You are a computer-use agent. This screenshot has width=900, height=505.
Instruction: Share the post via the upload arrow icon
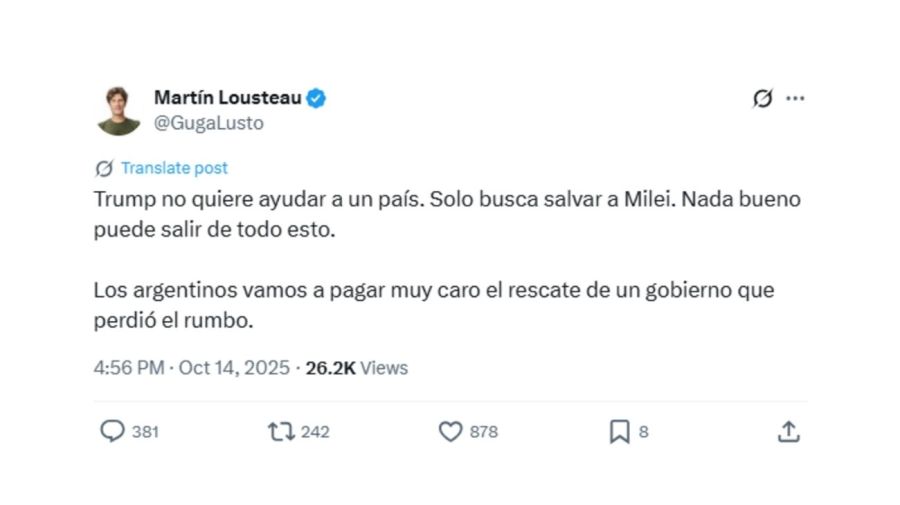point(788,431)
